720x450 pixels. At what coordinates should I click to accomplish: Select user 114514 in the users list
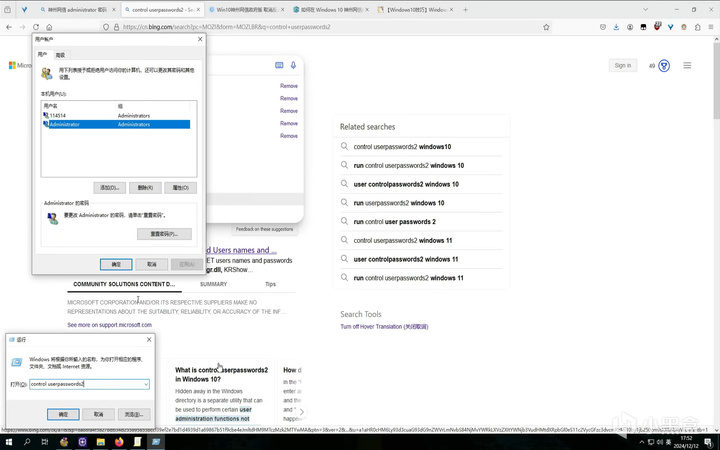point(116,116)
